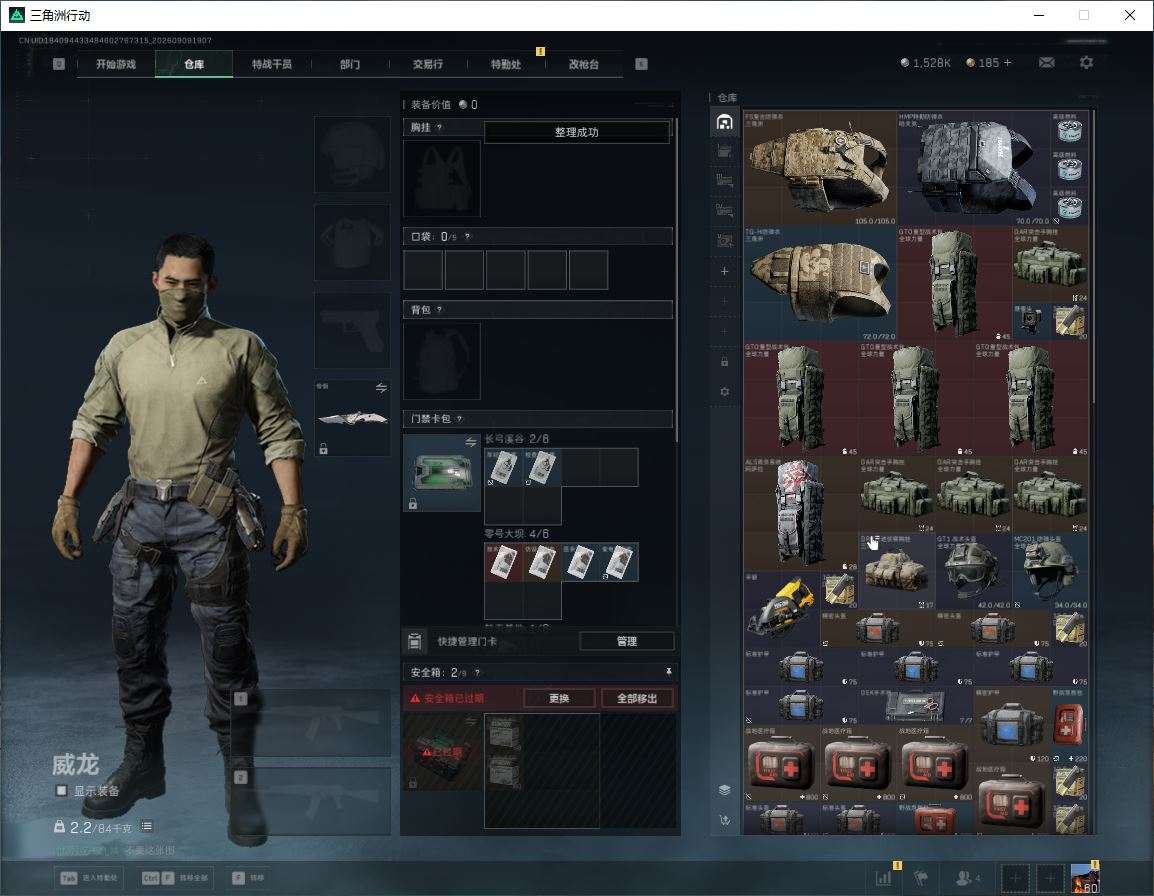Screen dimensions: 1154x896
Task: Open the 部门 tab
Action: pos(350,64)
